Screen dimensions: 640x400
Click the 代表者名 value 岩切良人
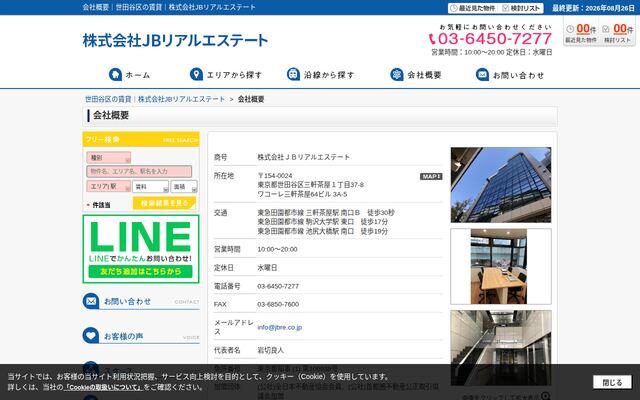point(270,350)
